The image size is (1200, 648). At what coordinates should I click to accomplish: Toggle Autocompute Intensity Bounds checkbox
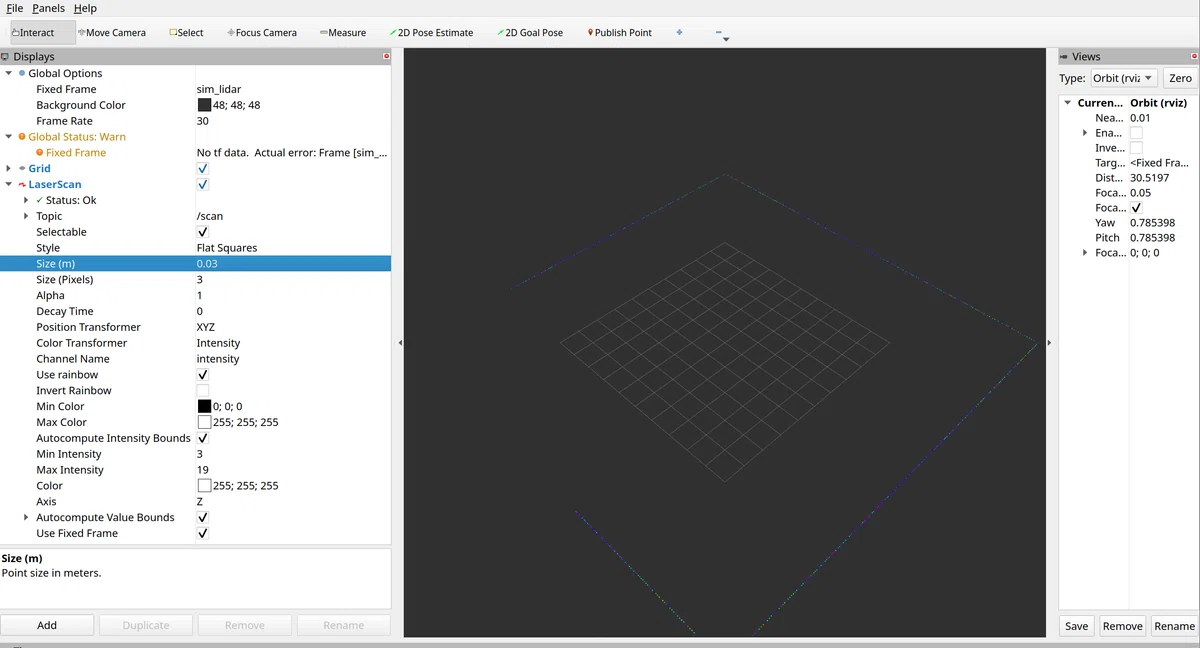[203, 438]
